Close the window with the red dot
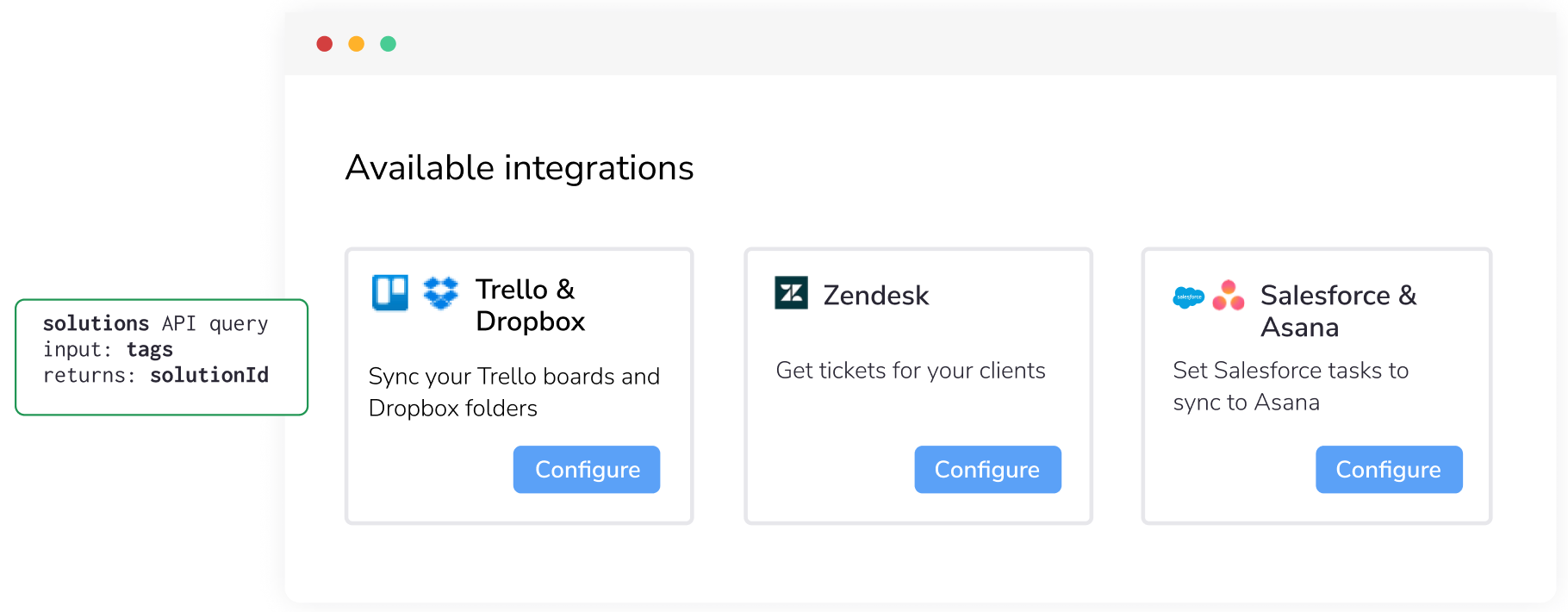Image resolution: width=1568 pixels, height=612 pixels. [325, 44]
